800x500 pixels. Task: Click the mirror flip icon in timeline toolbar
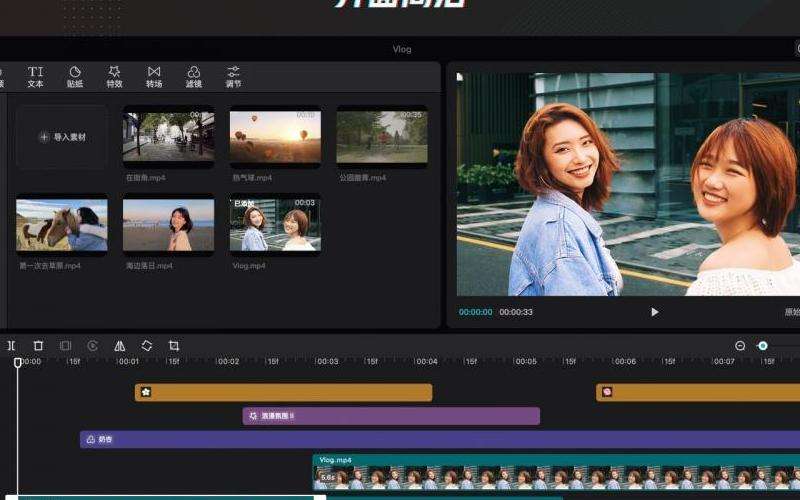tap(119, 346)
